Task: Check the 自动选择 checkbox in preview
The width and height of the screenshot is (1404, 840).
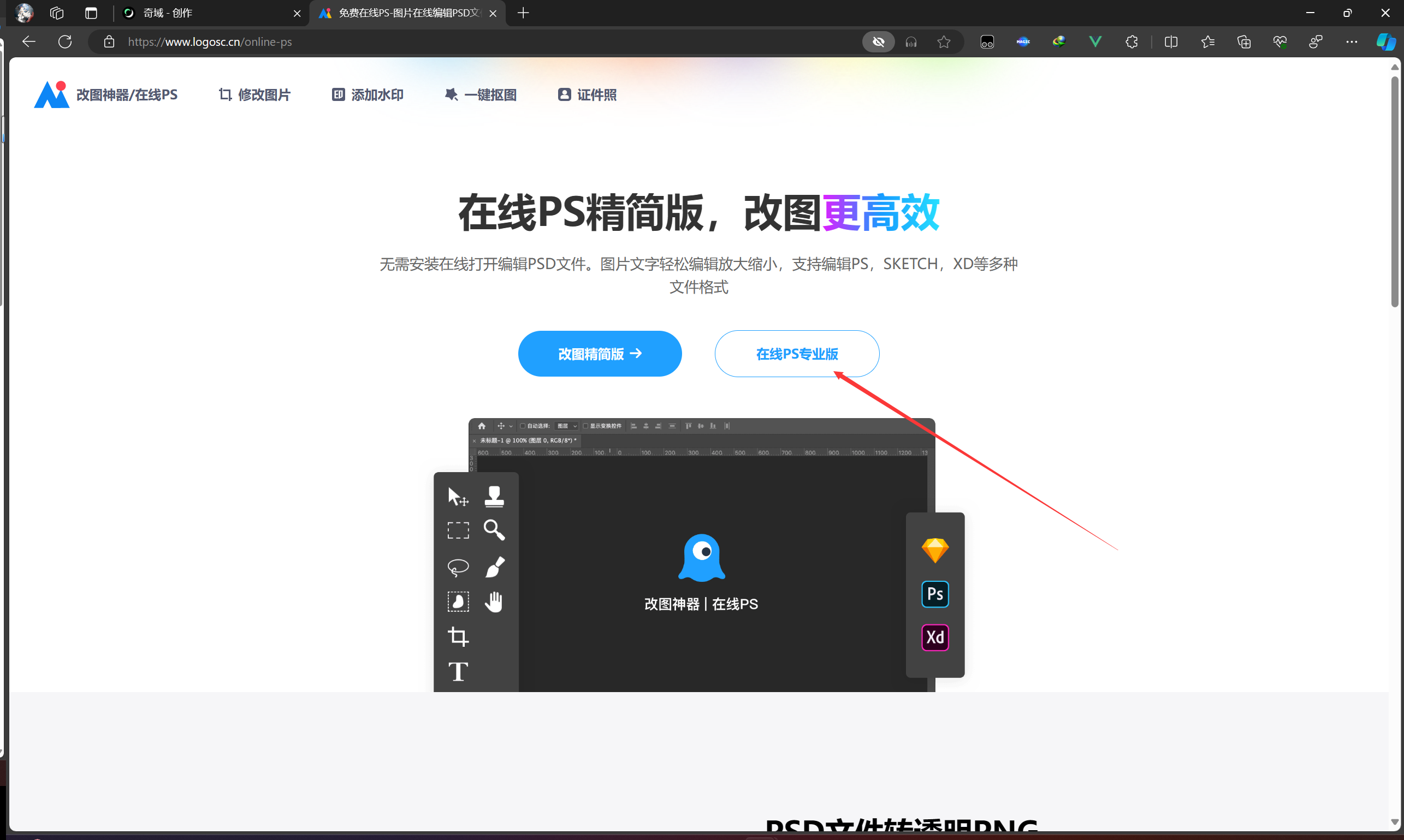Action: [523, 426]
